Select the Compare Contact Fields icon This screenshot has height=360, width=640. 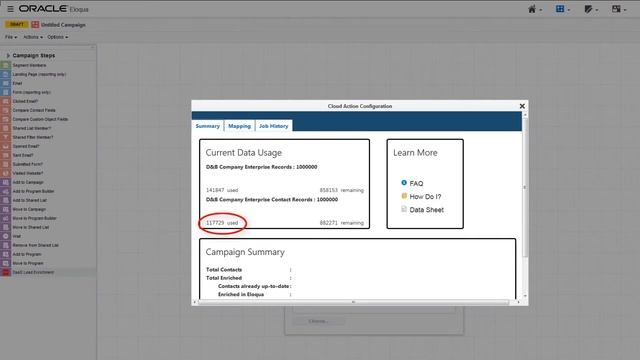point(6,110)
